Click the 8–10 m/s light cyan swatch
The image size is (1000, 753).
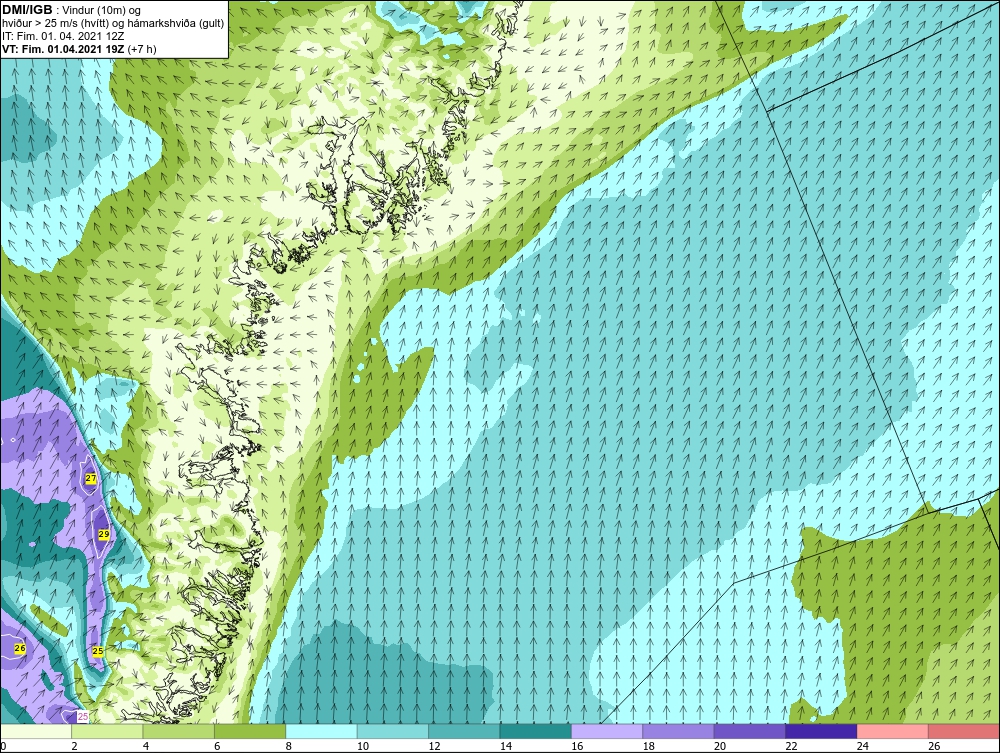[321, 731]
